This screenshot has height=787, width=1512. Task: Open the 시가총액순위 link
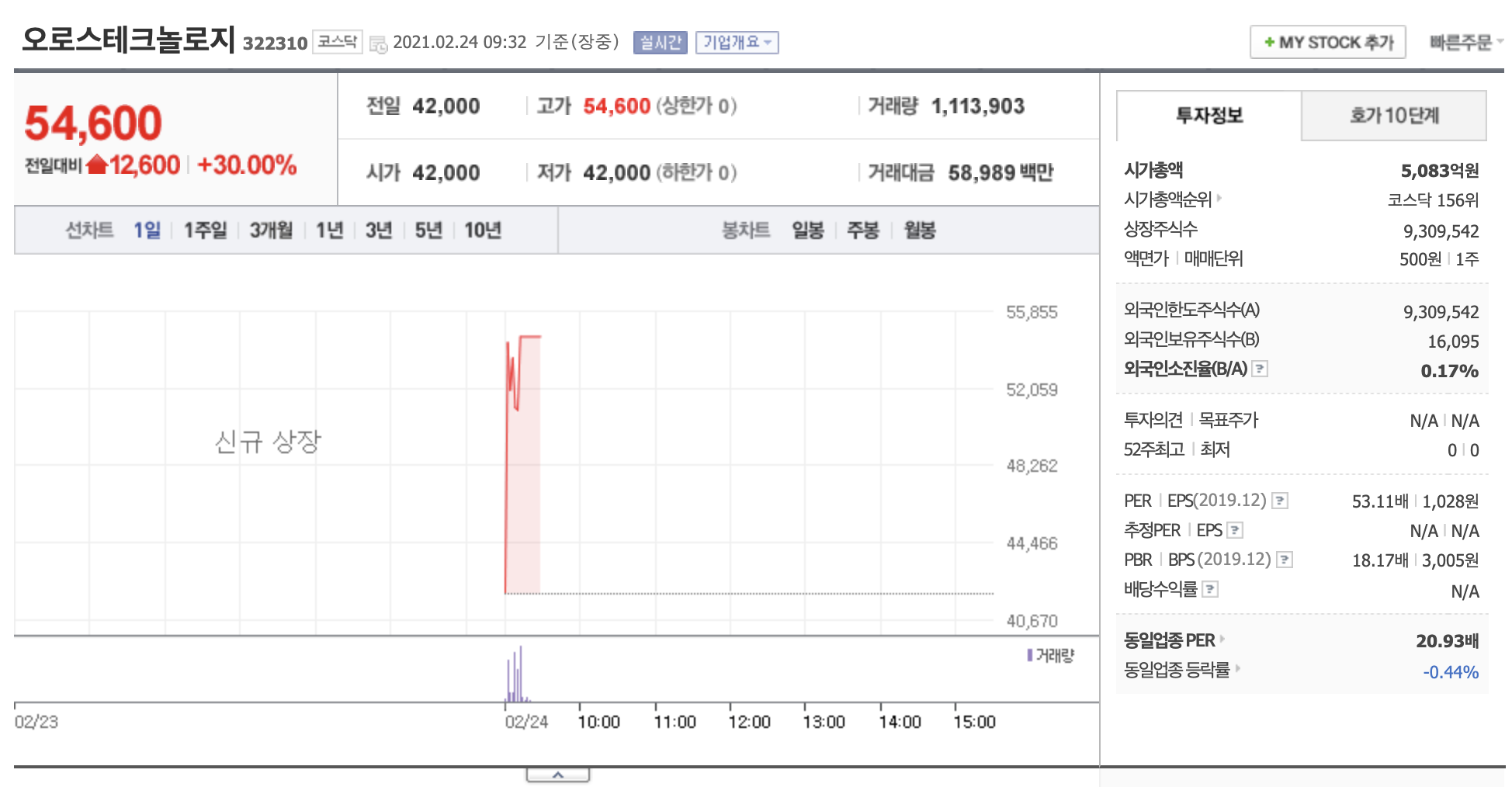point(1168,199)
